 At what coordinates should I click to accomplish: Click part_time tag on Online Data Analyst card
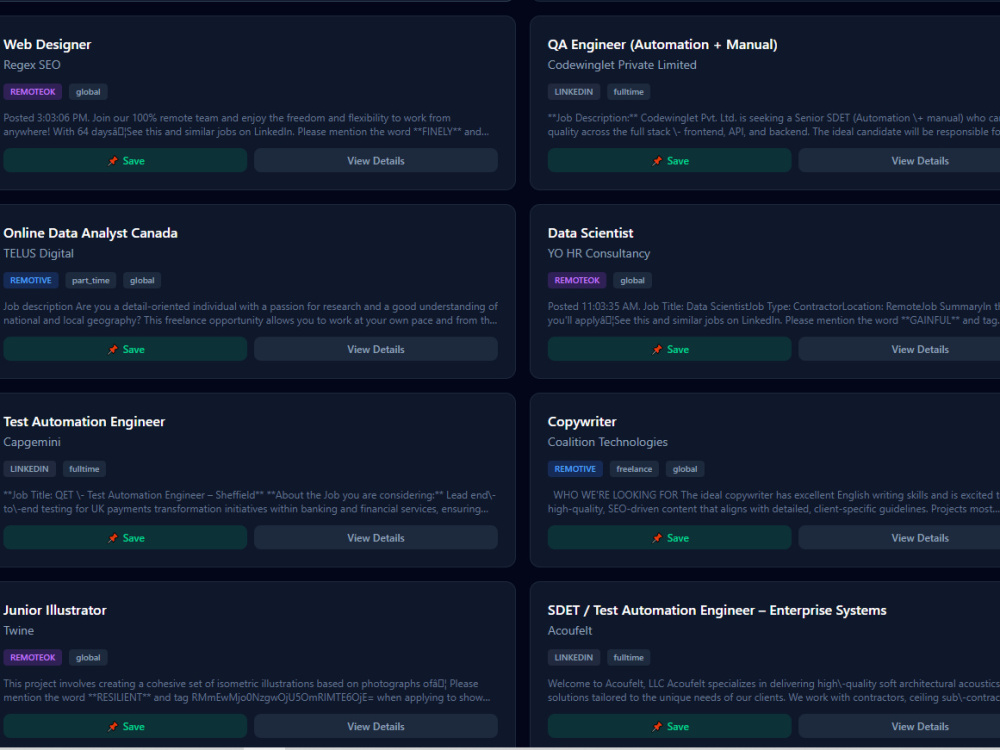pyautogui.click(x=91, y=281)
